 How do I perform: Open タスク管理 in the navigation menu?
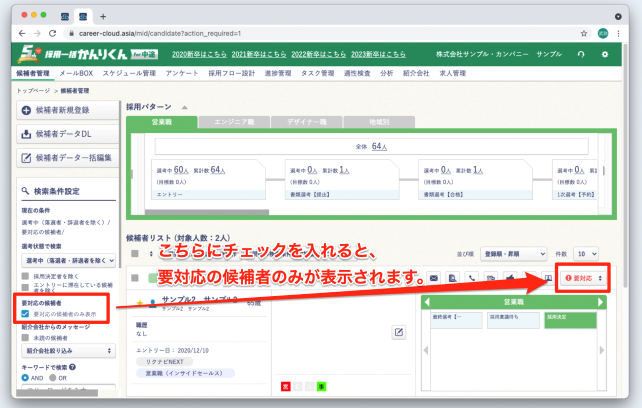pyautogui.click(x=317, y=73)
